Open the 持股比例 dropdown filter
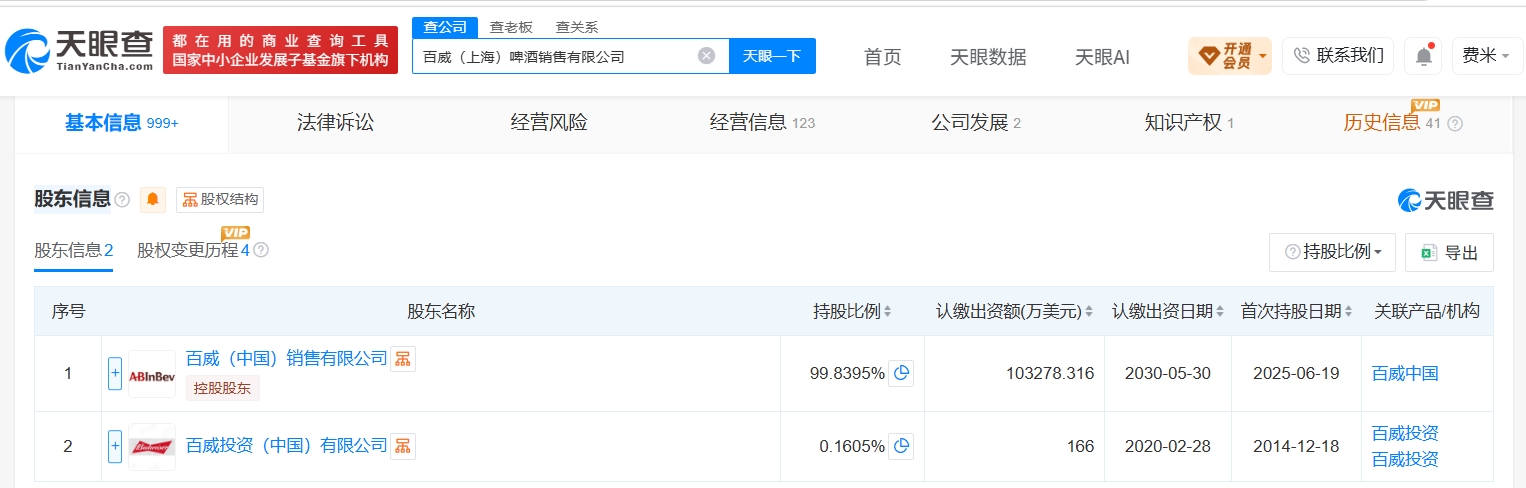Screen dimensions: 1526x488 (x=1333, y=252)
